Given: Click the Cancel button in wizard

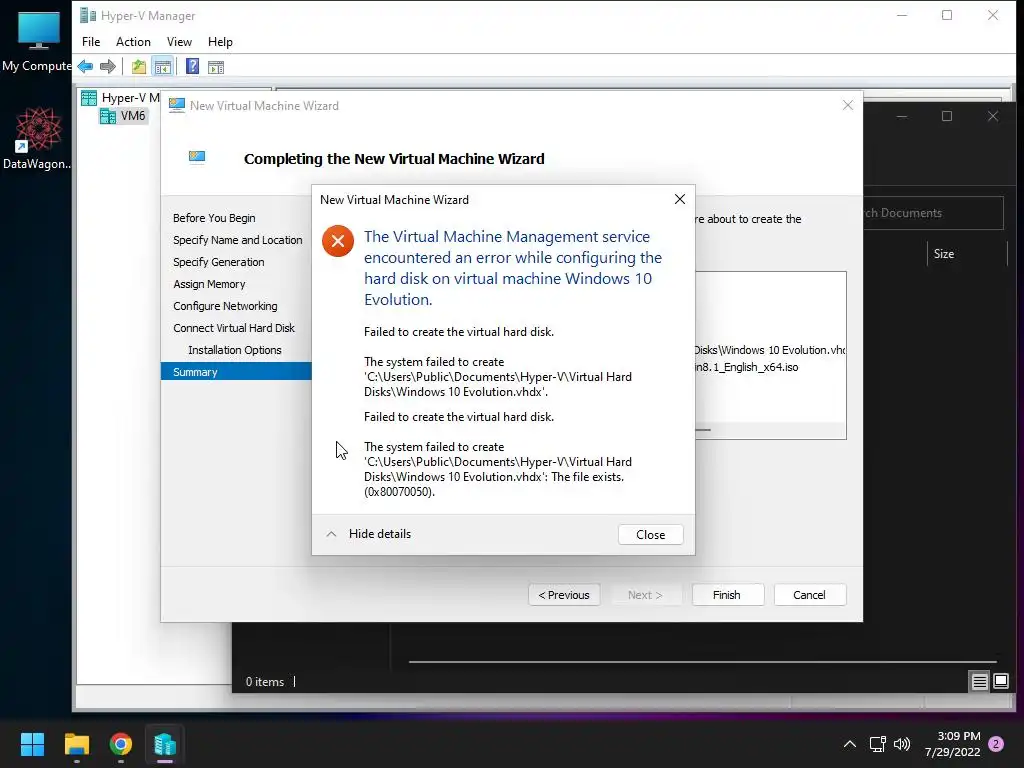Looking at the screenshot, I should pyautogui.click(x=809, y=595).
